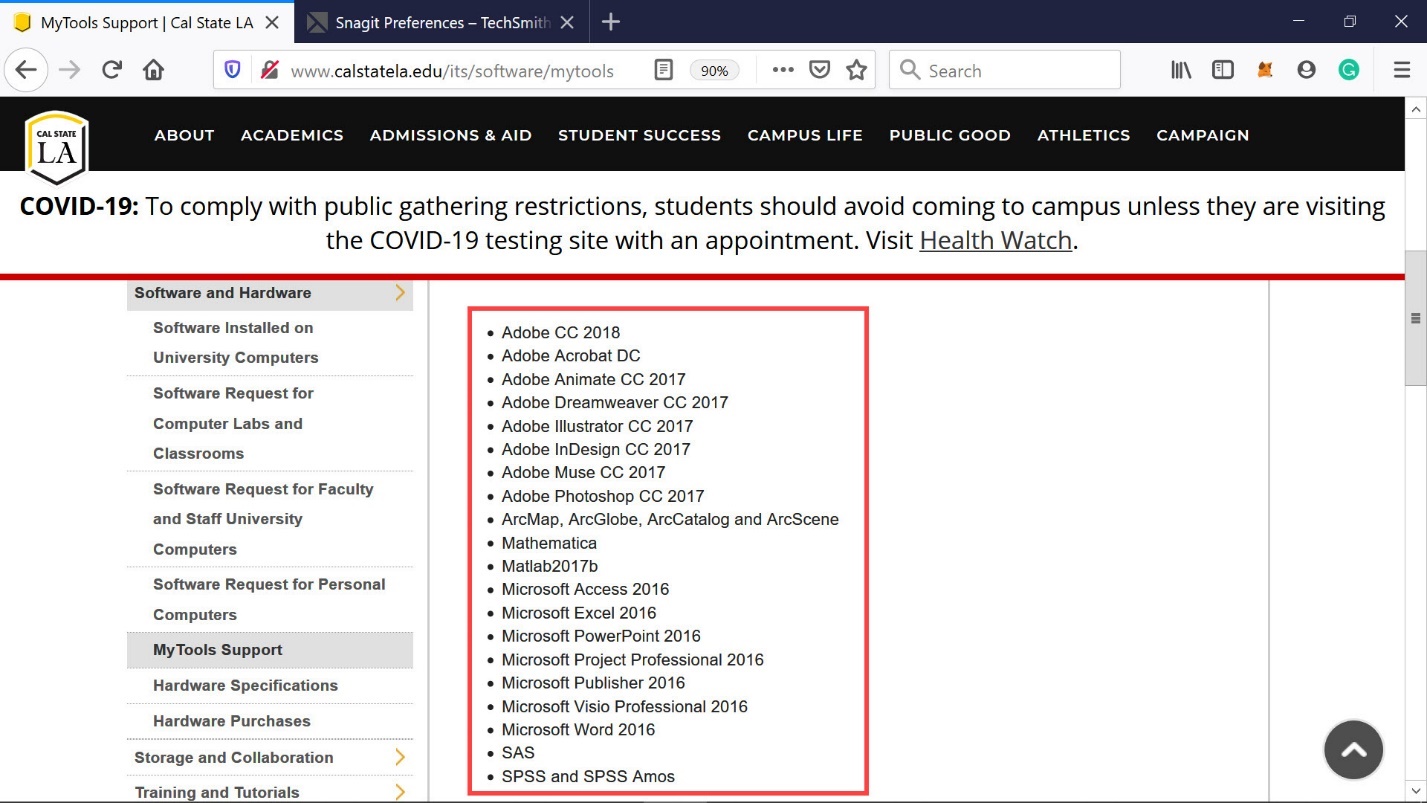Image resolution: width=1427 pixels, height=803 pixels.
Task: Expand the Software and Hardware section
Action: click(400, 293)
